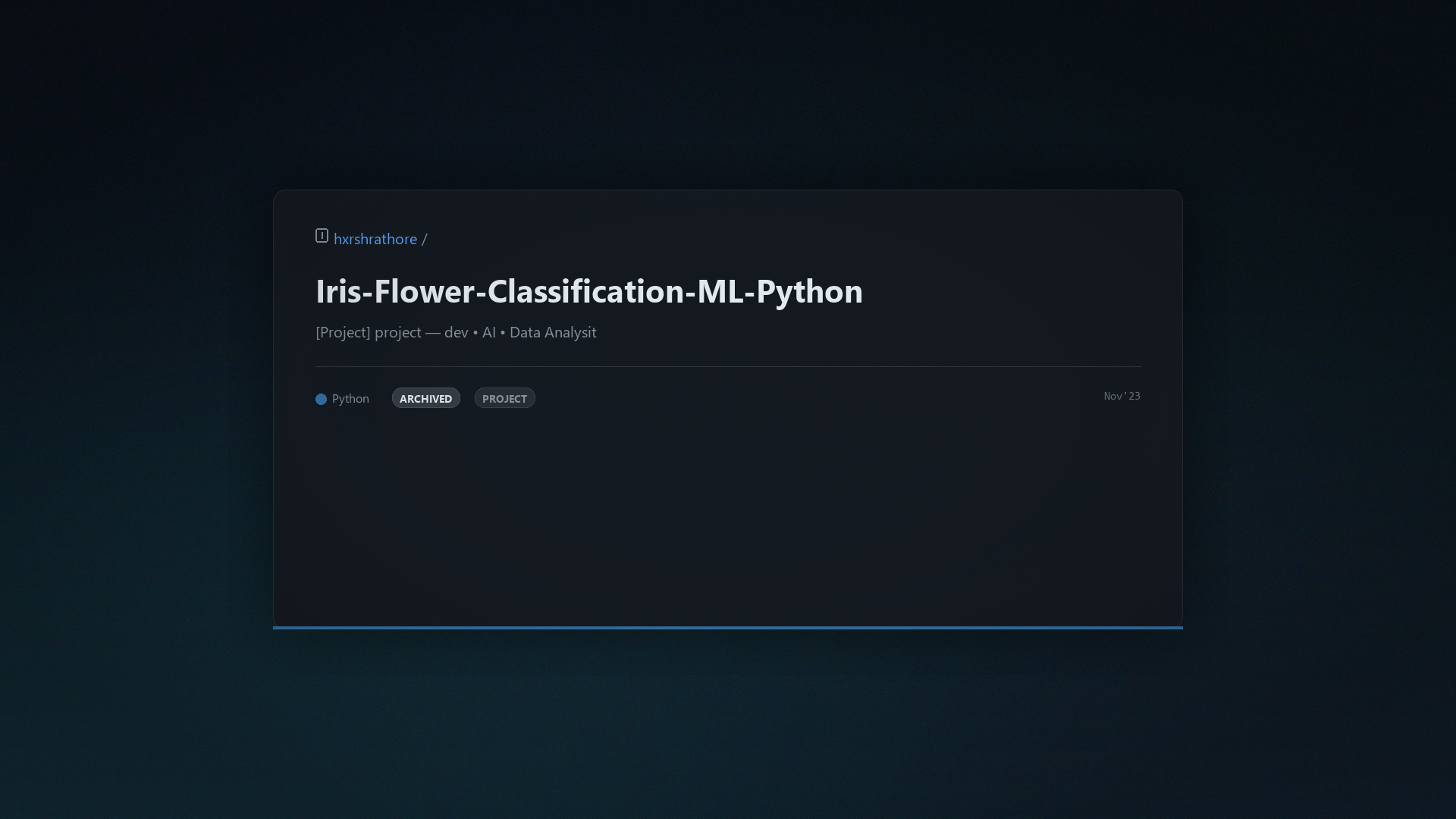Click the PROJECT badge
This screenshot has height=819, width=1456.
[504, 398]
